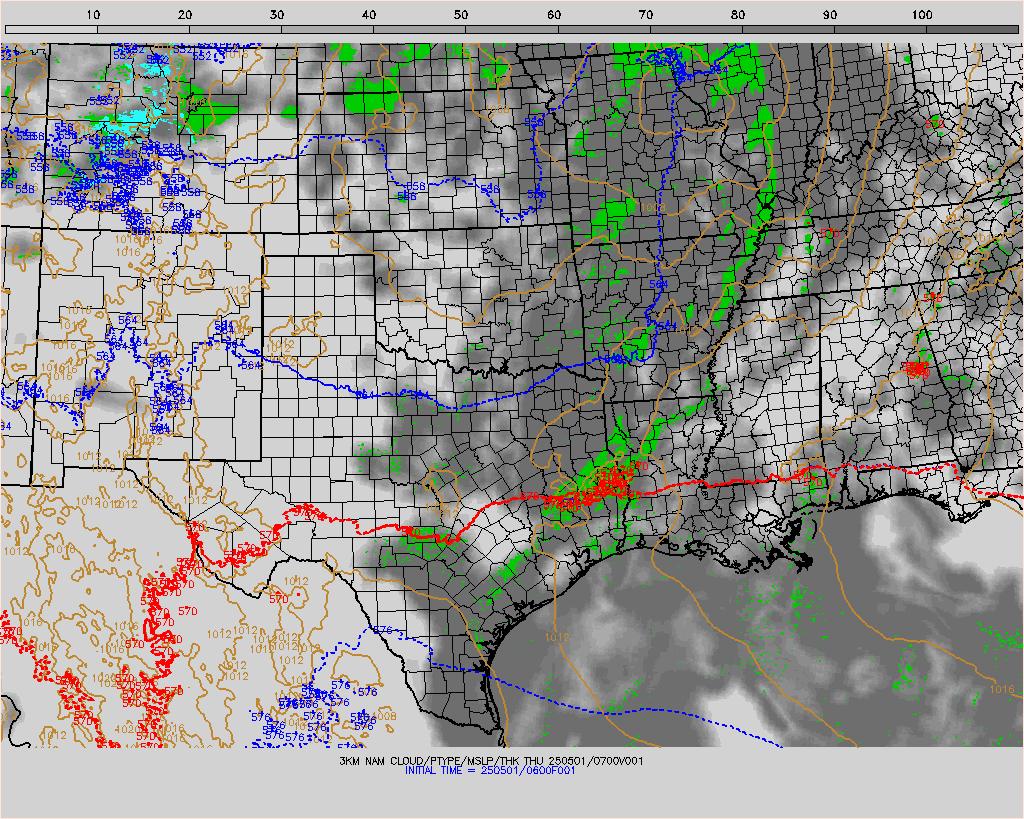The width and height of the screenshot is (1024, 819).
Task: Click the "90" label on cloud scale
Action: tap(830, 15)
